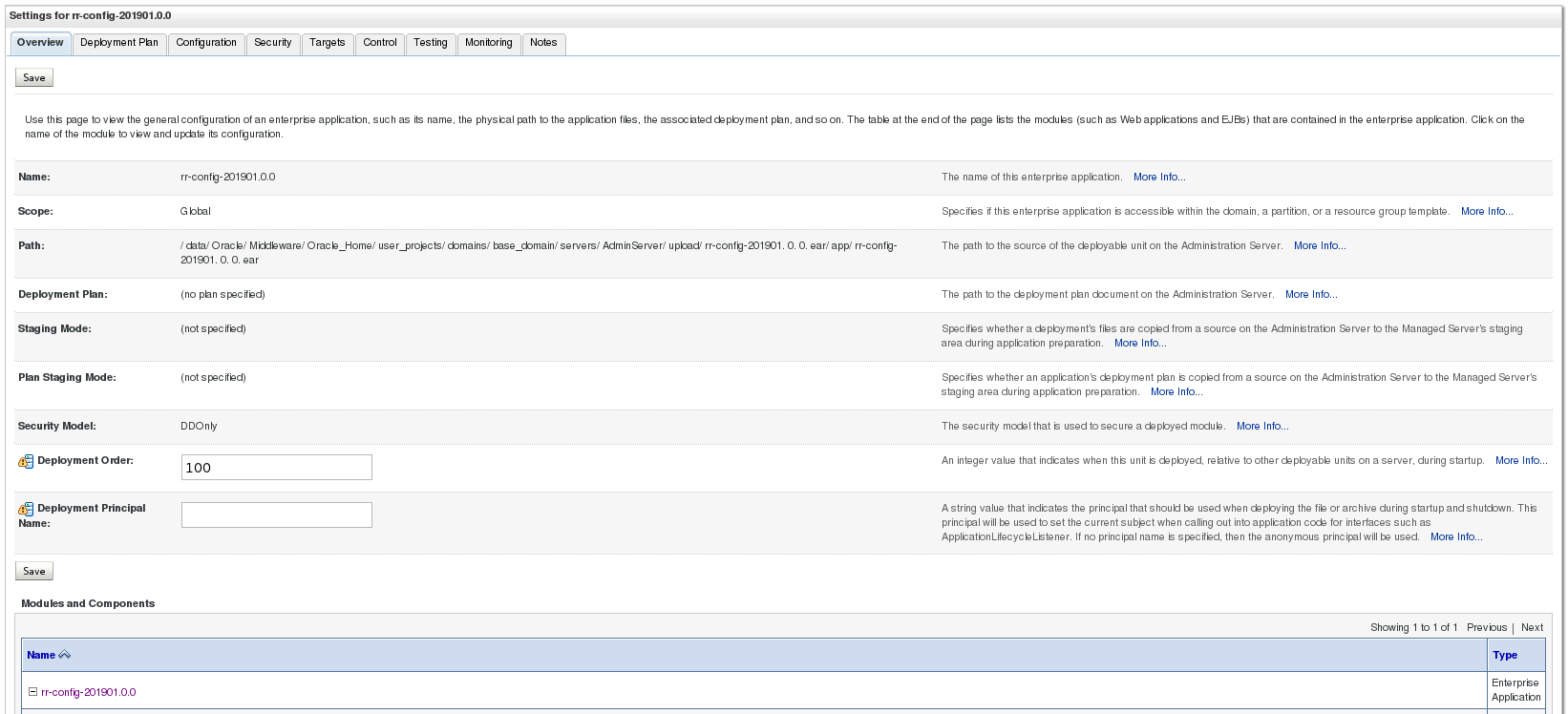Viewport: 1568px width, 714px height.
Task: Switch to the Configuration tab
Action: [206, 43]
